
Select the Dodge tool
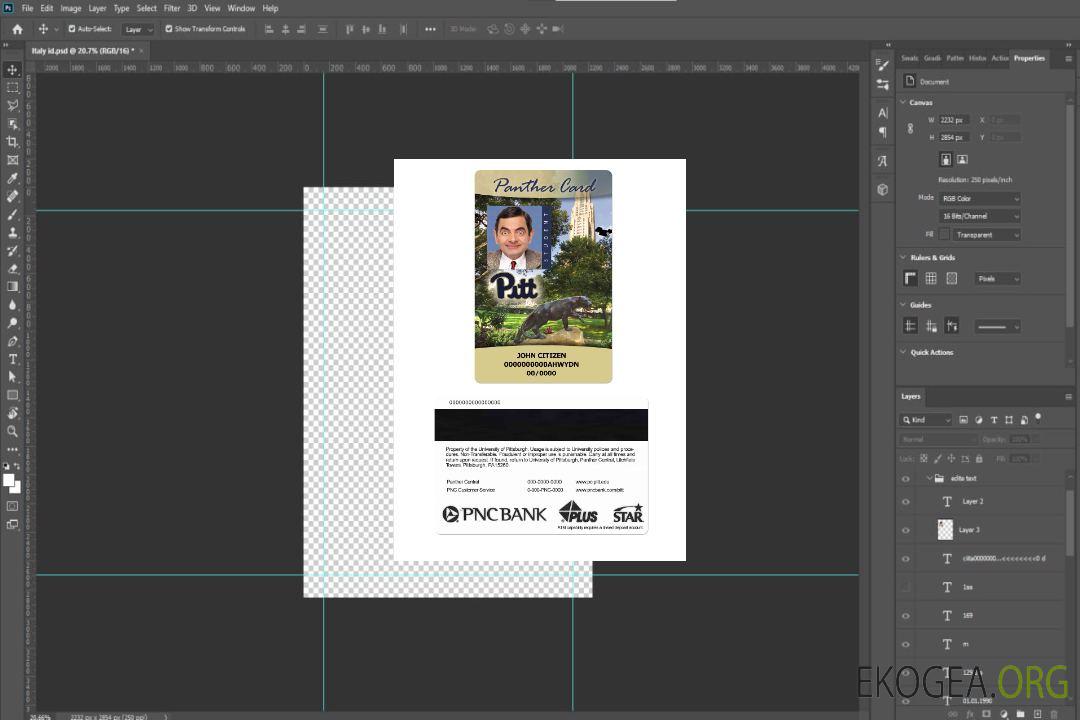[x=12, y=322]
